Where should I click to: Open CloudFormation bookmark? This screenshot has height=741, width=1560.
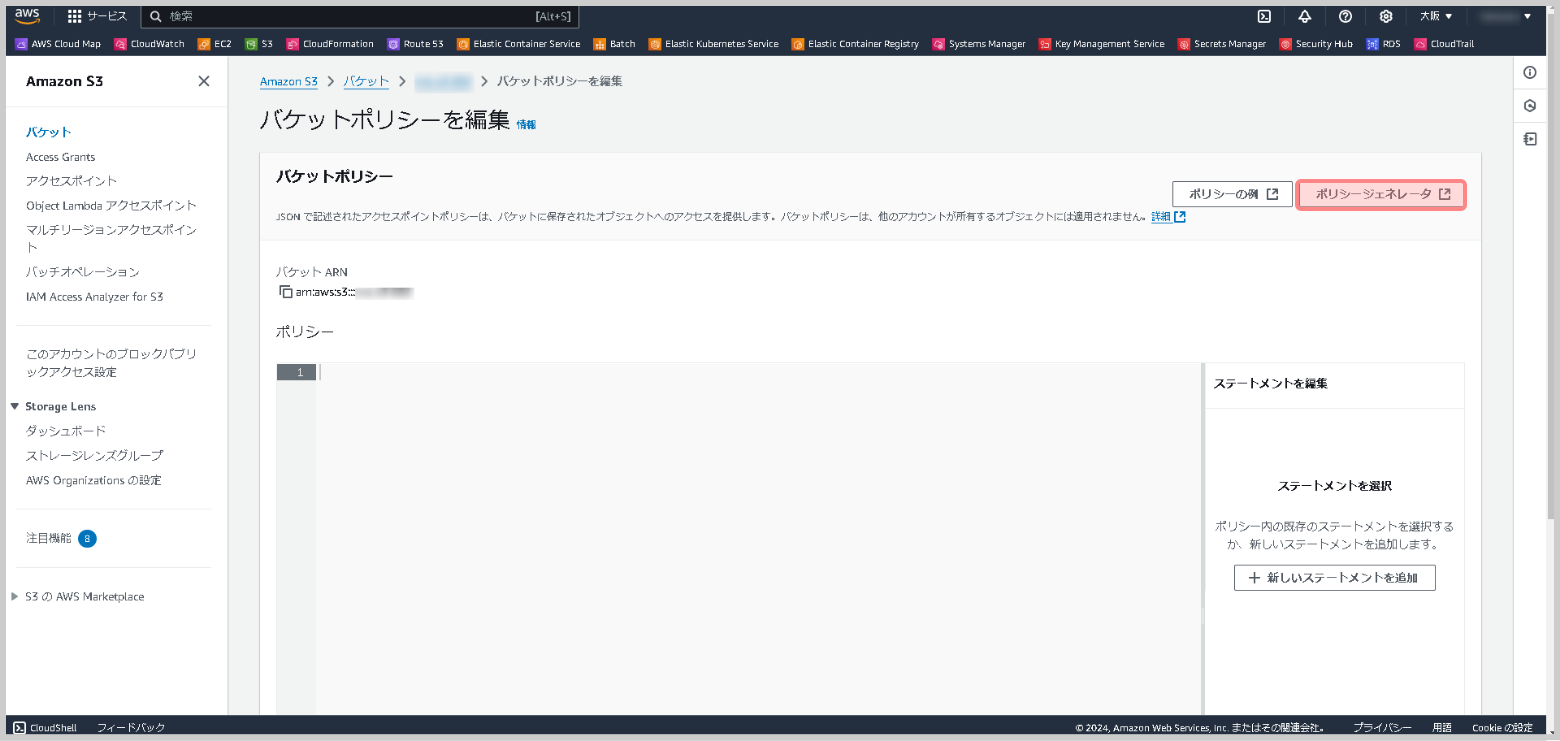click(x=330, y=44)
